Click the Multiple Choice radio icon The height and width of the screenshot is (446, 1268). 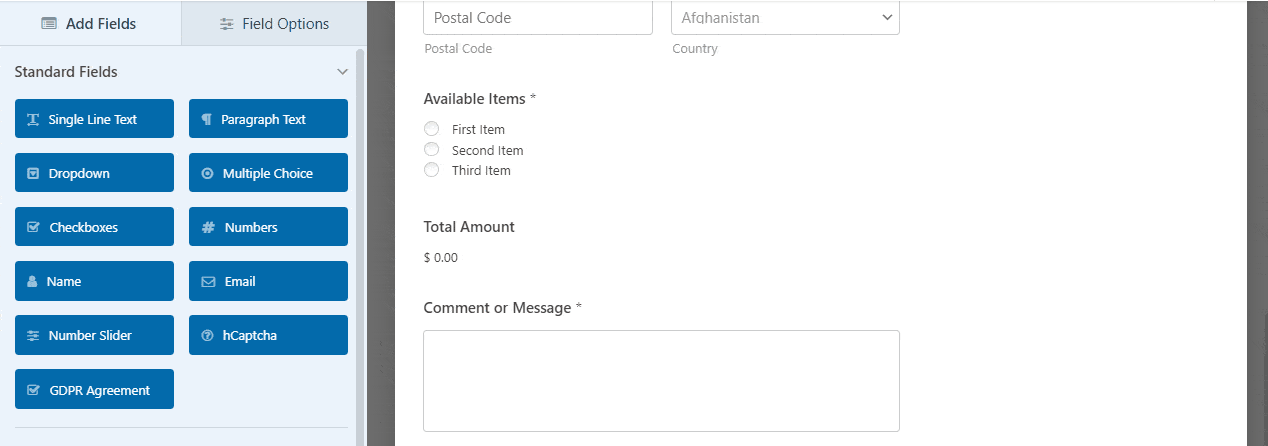[x=207, y=173]
